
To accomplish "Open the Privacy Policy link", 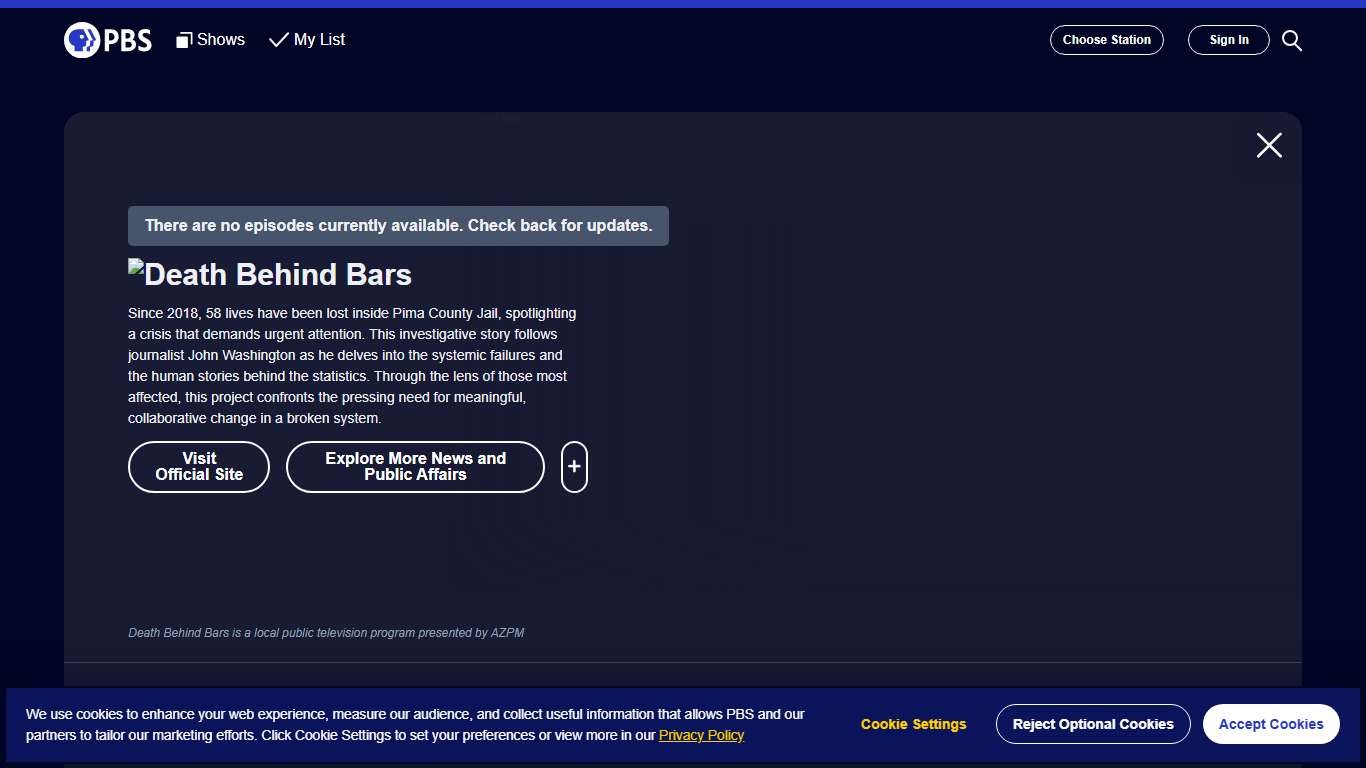I will [701, 735].
